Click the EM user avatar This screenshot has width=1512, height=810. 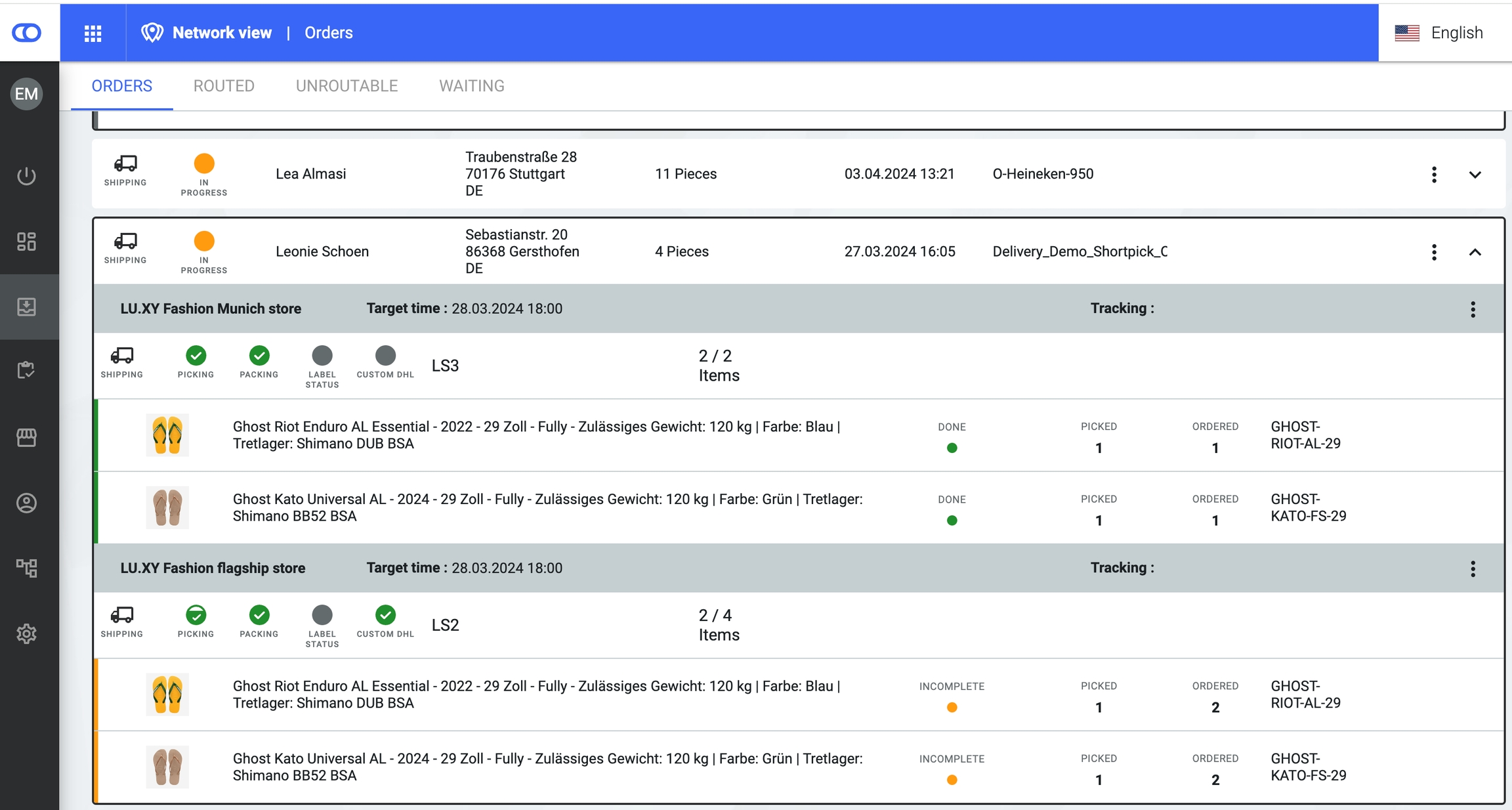tap(26, 94)
